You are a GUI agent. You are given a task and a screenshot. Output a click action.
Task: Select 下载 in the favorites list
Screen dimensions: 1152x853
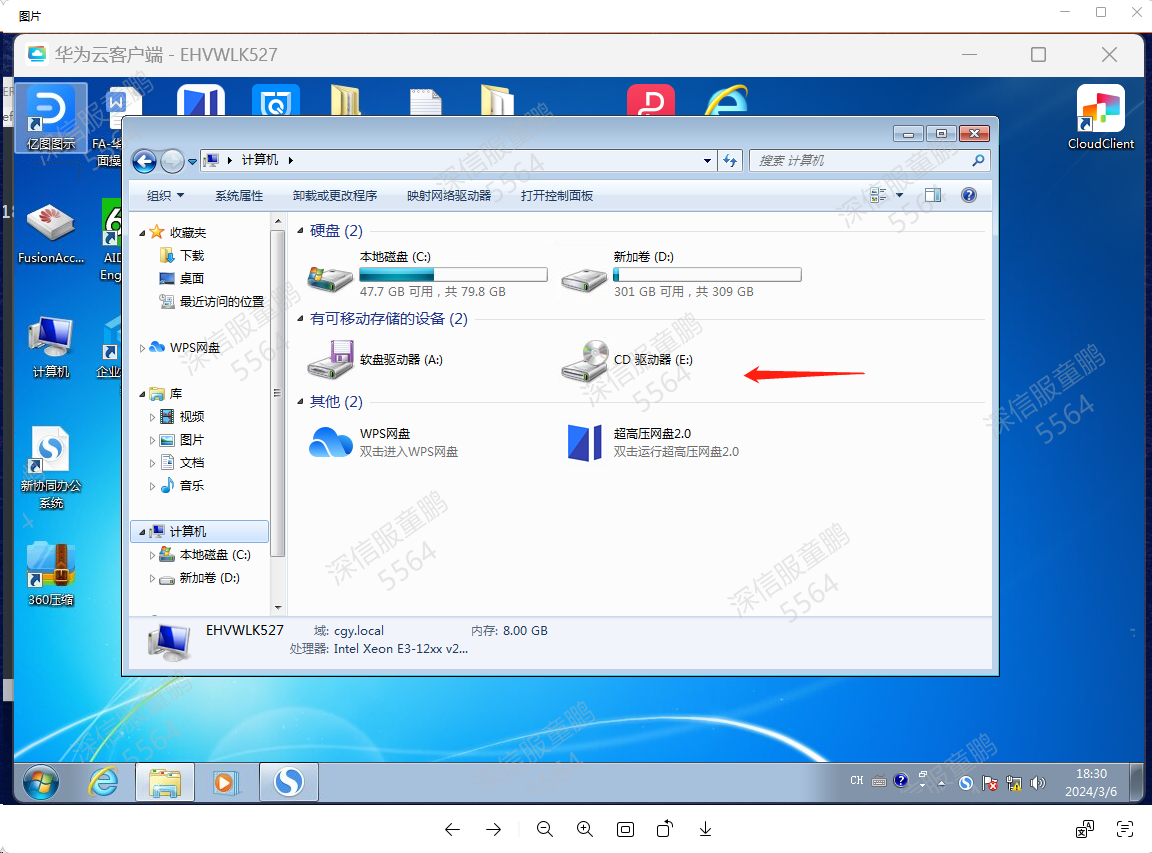[191, 256]
